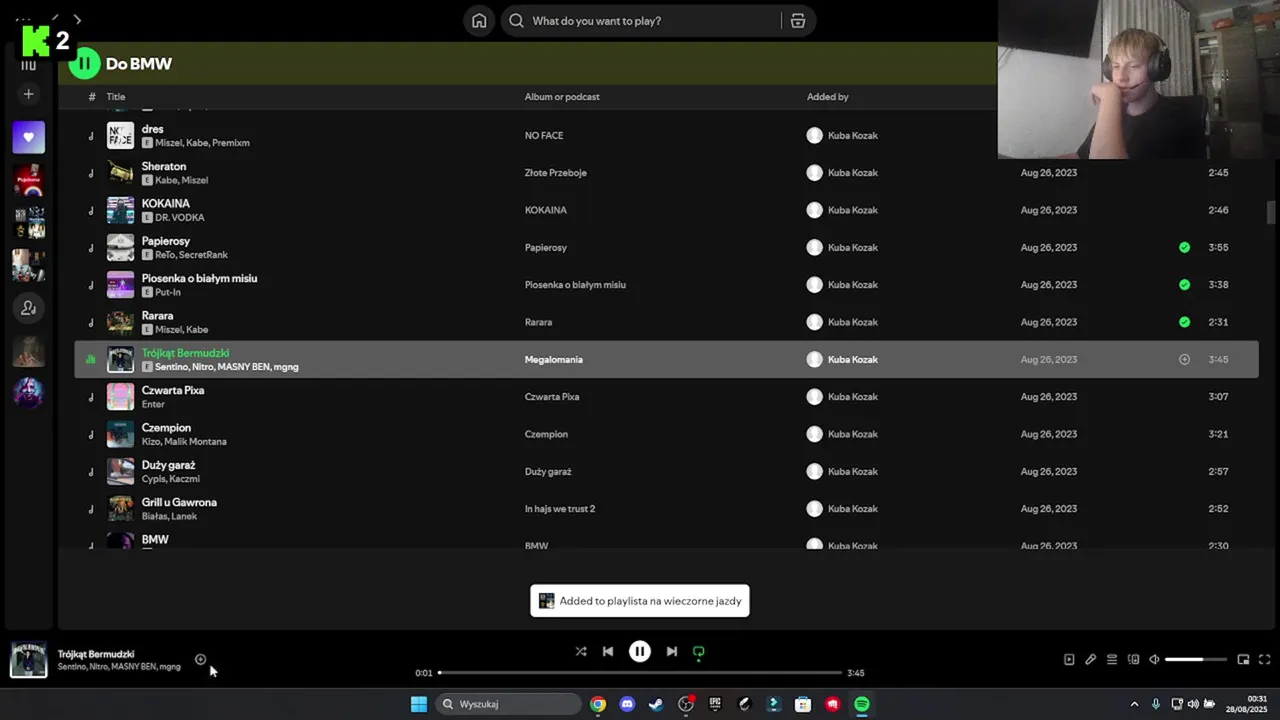
Task: Open album link 'In hajs we trust 2'
Action: [x=559, y=509]
